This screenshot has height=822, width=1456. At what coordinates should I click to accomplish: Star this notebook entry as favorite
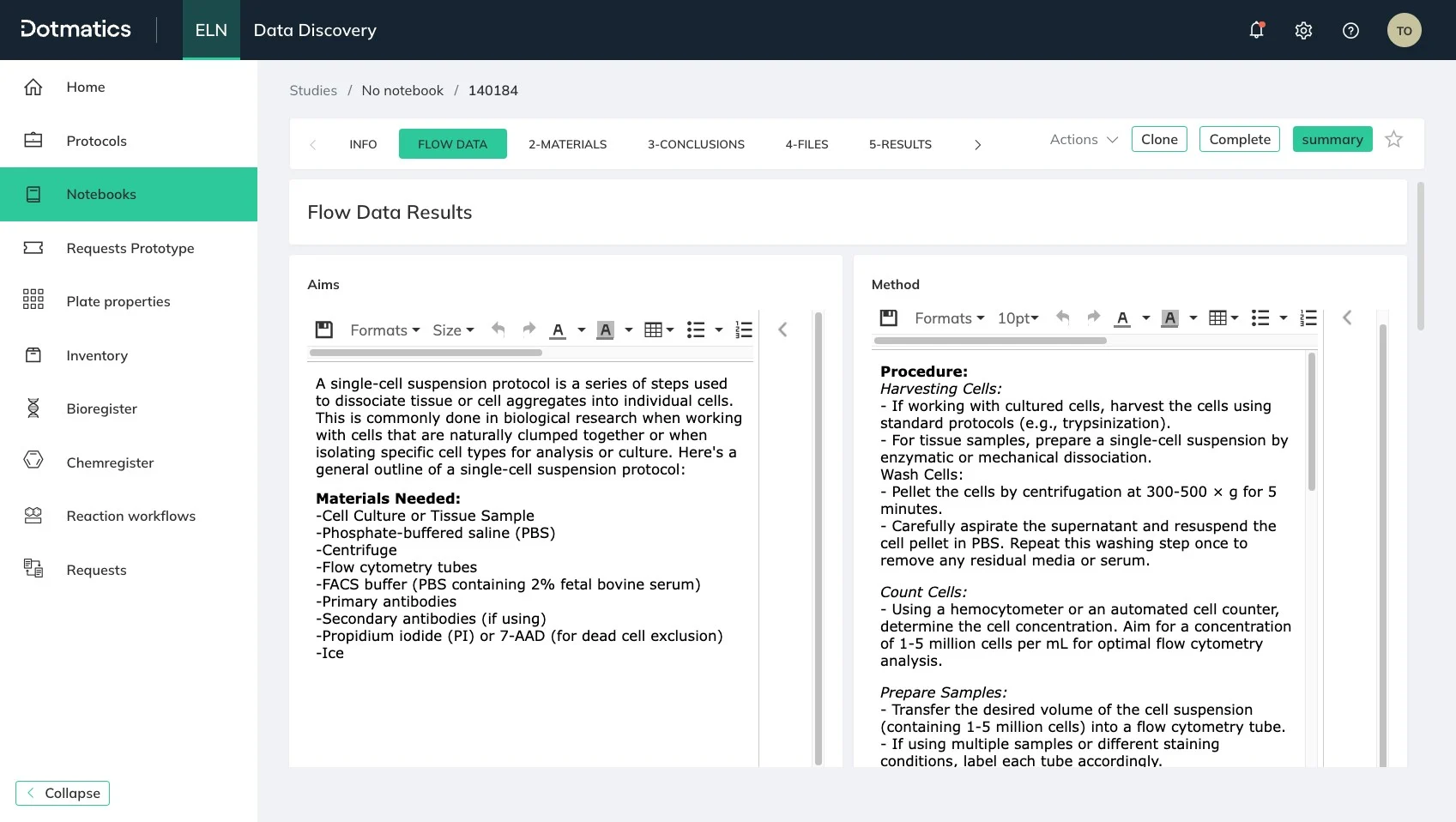[x=1393, y=138]
